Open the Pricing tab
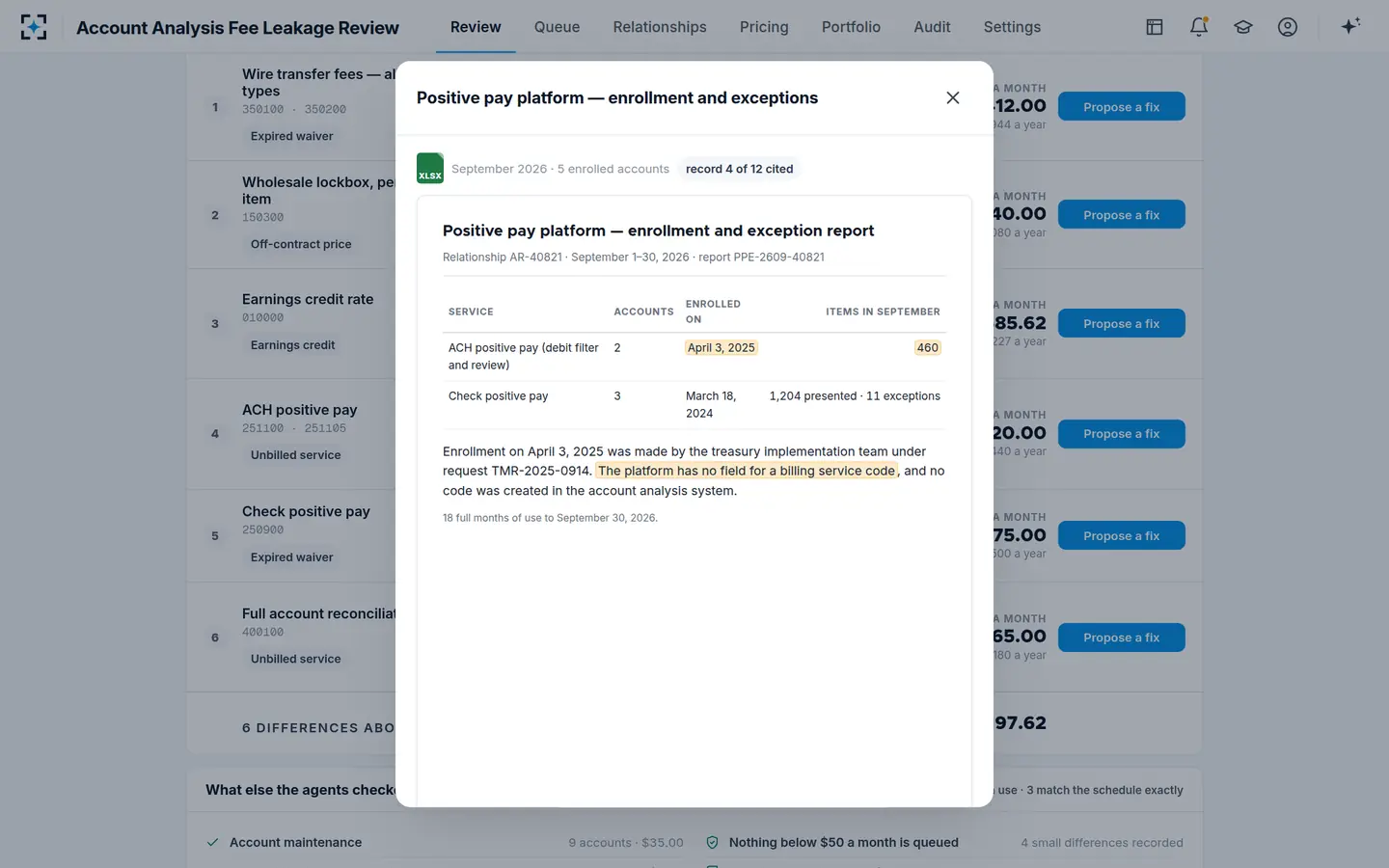The height and width of the screenshot is (868, 1389). tap(764, 27)
